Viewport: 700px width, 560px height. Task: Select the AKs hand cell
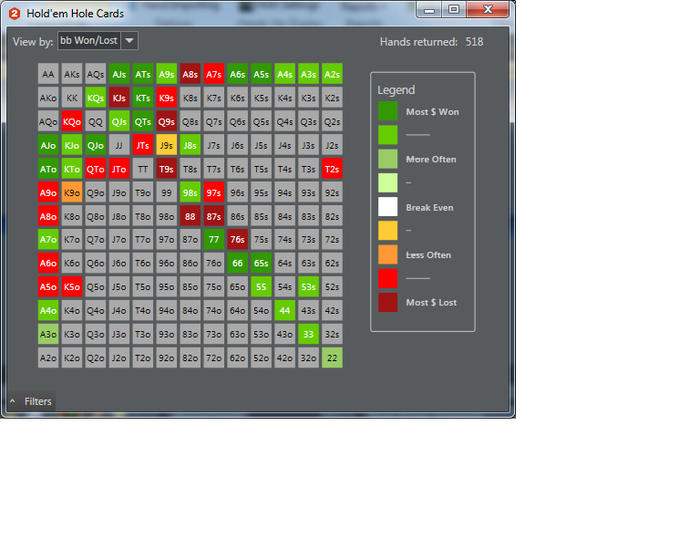click(x=72, y=74)
